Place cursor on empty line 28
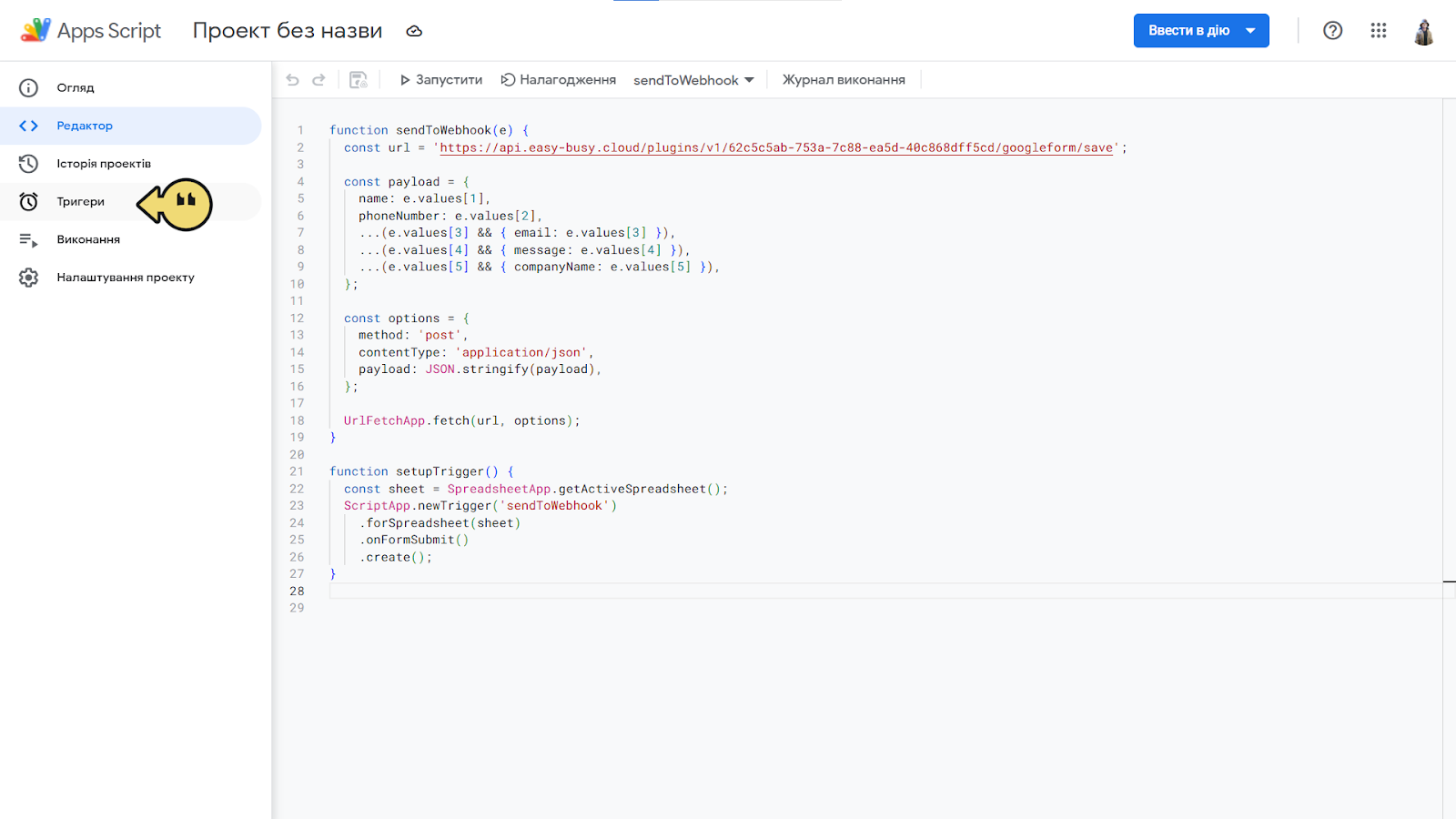Image resolution: width=1456 pixels, height=819 pixels. click(885, 591)
